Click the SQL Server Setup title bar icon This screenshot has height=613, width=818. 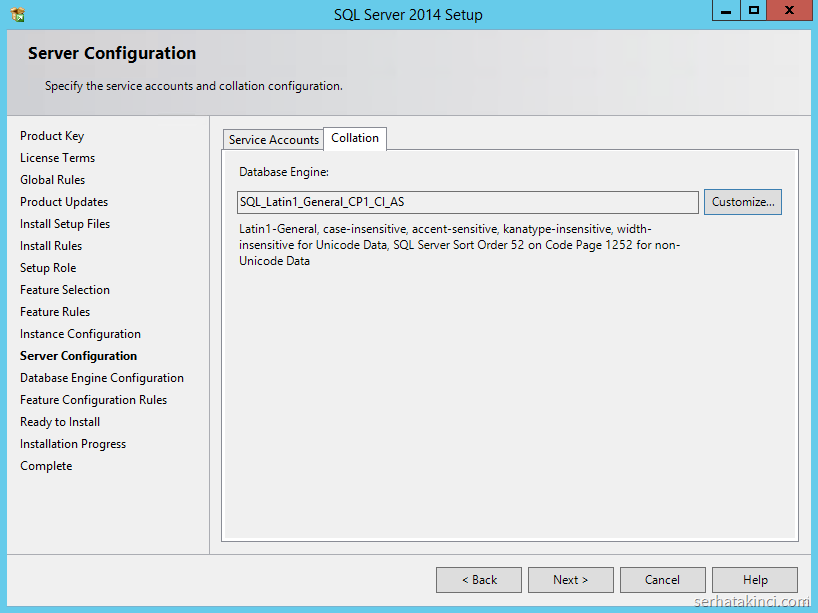point(18,15)
